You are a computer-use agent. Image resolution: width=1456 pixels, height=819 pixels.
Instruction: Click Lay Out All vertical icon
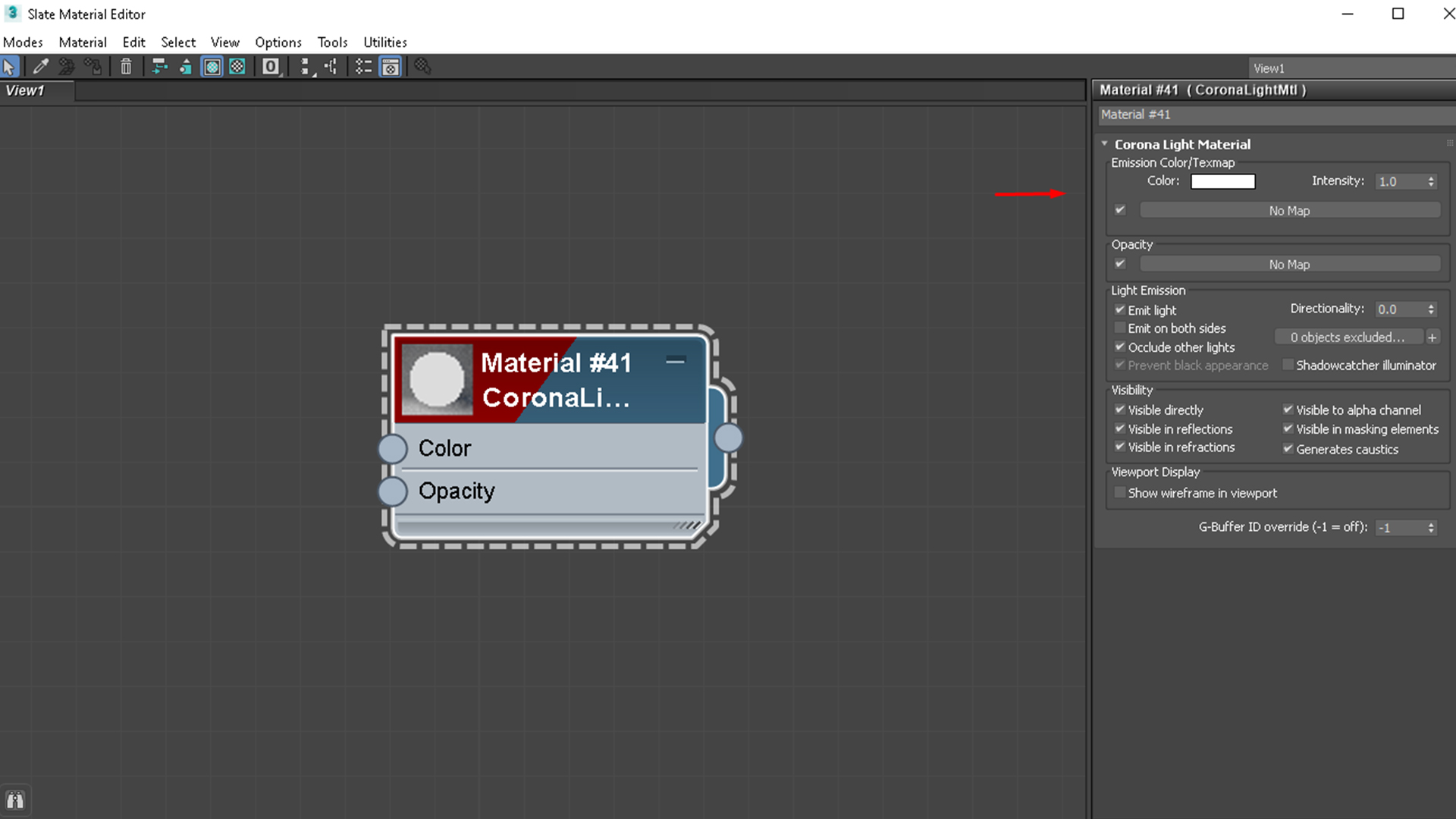[305, 67]
